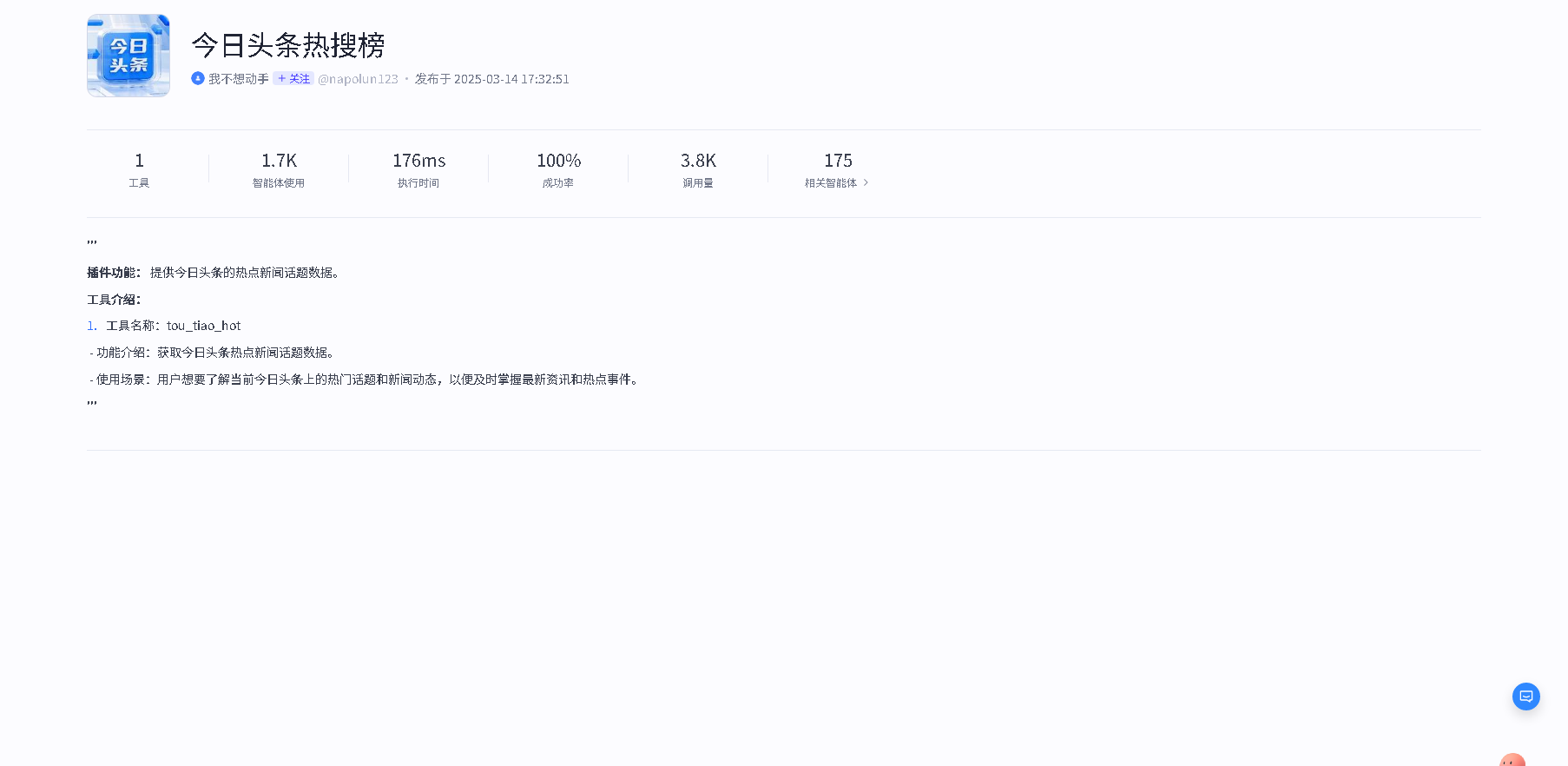
Task: Click the pink mascot at the bottom corner
Action: (1512, 760)
